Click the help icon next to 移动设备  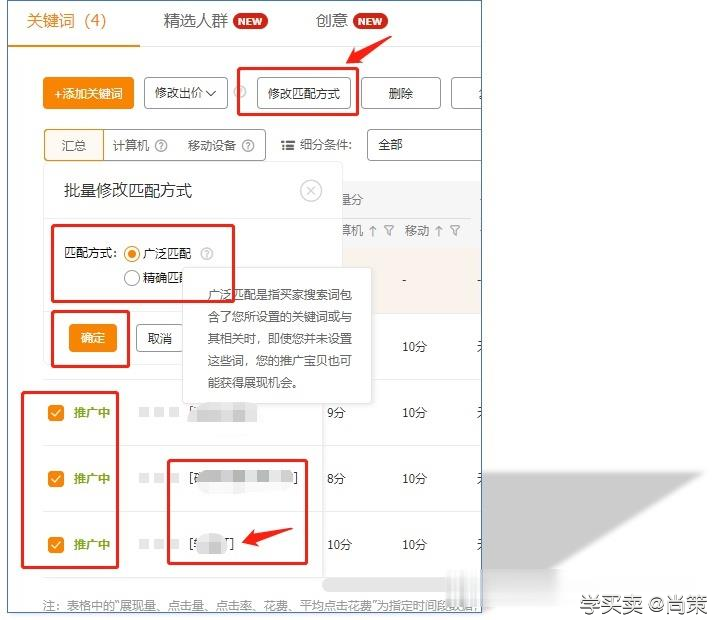tap(248, 146)
